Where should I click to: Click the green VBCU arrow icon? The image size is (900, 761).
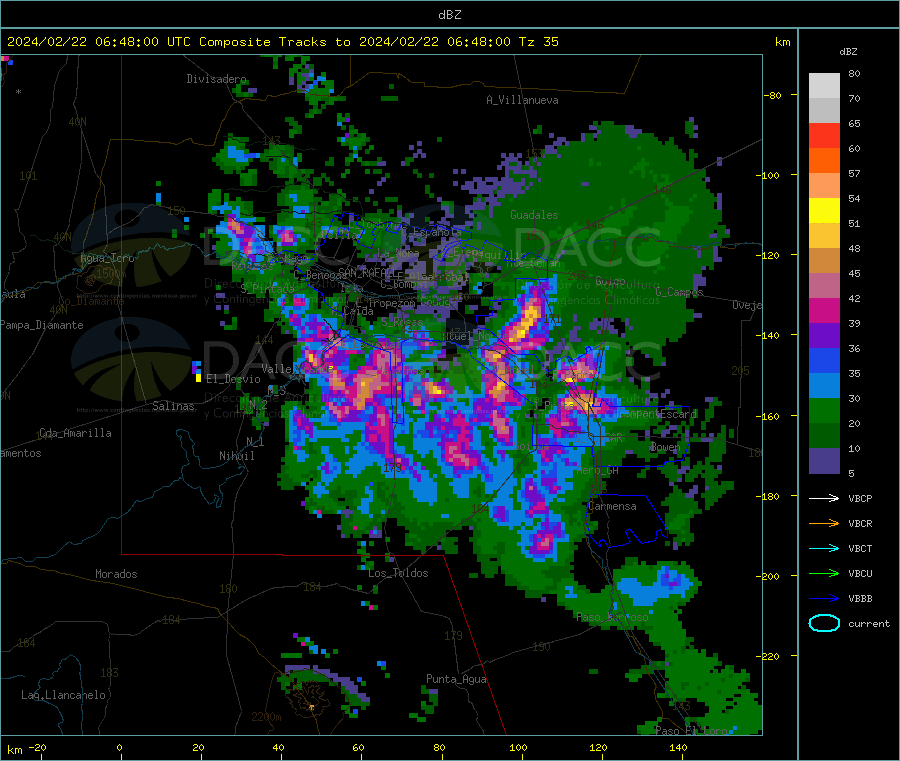point(824,573)
